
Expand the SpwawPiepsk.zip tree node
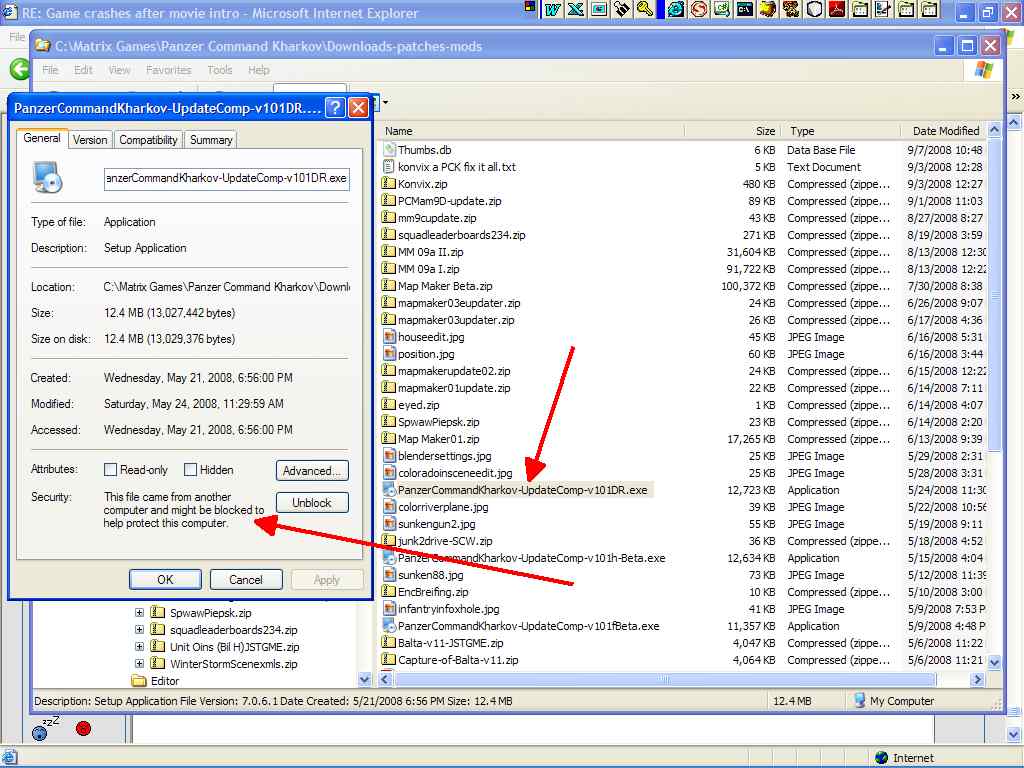coord(139,613)
